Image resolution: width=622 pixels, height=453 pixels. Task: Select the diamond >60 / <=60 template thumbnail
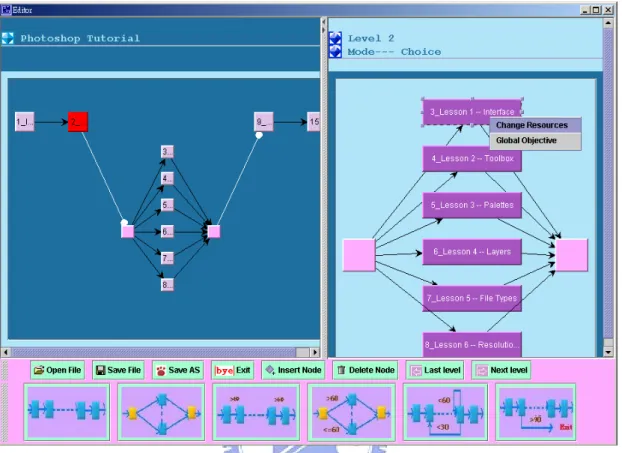pos(351,412)
